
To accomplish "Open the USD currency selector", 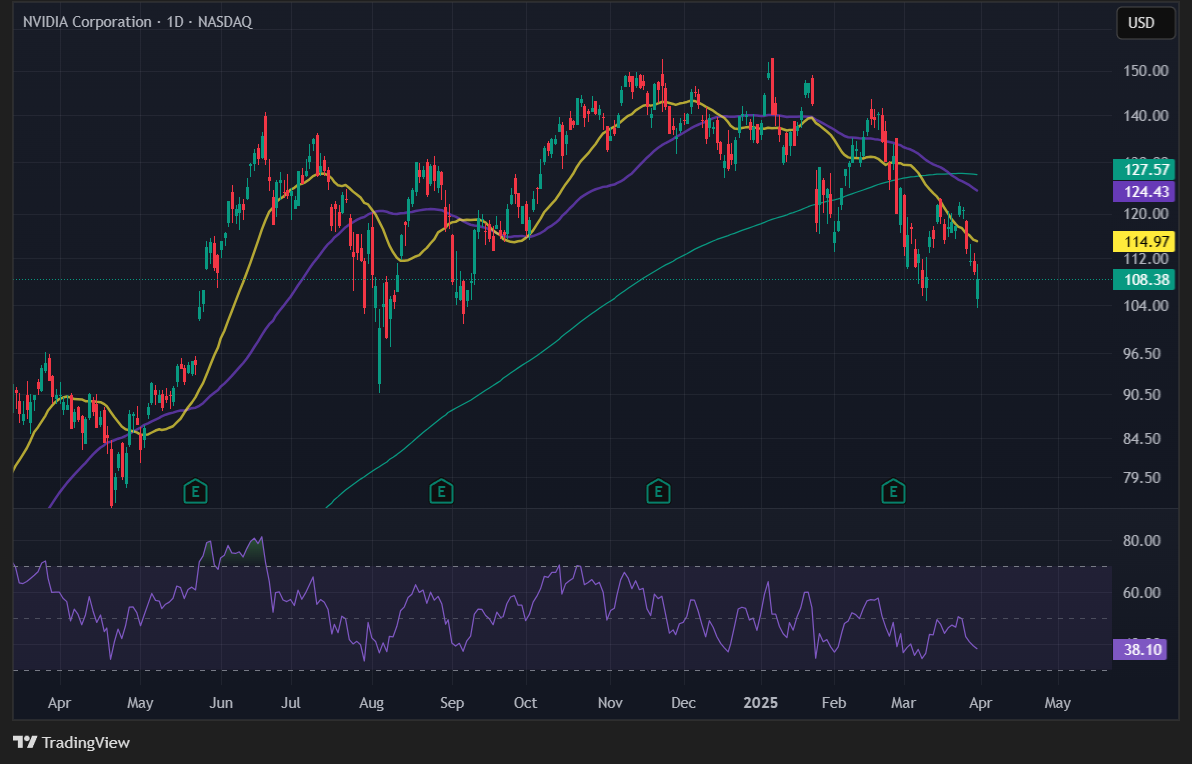I will (x=1141, y=23).
